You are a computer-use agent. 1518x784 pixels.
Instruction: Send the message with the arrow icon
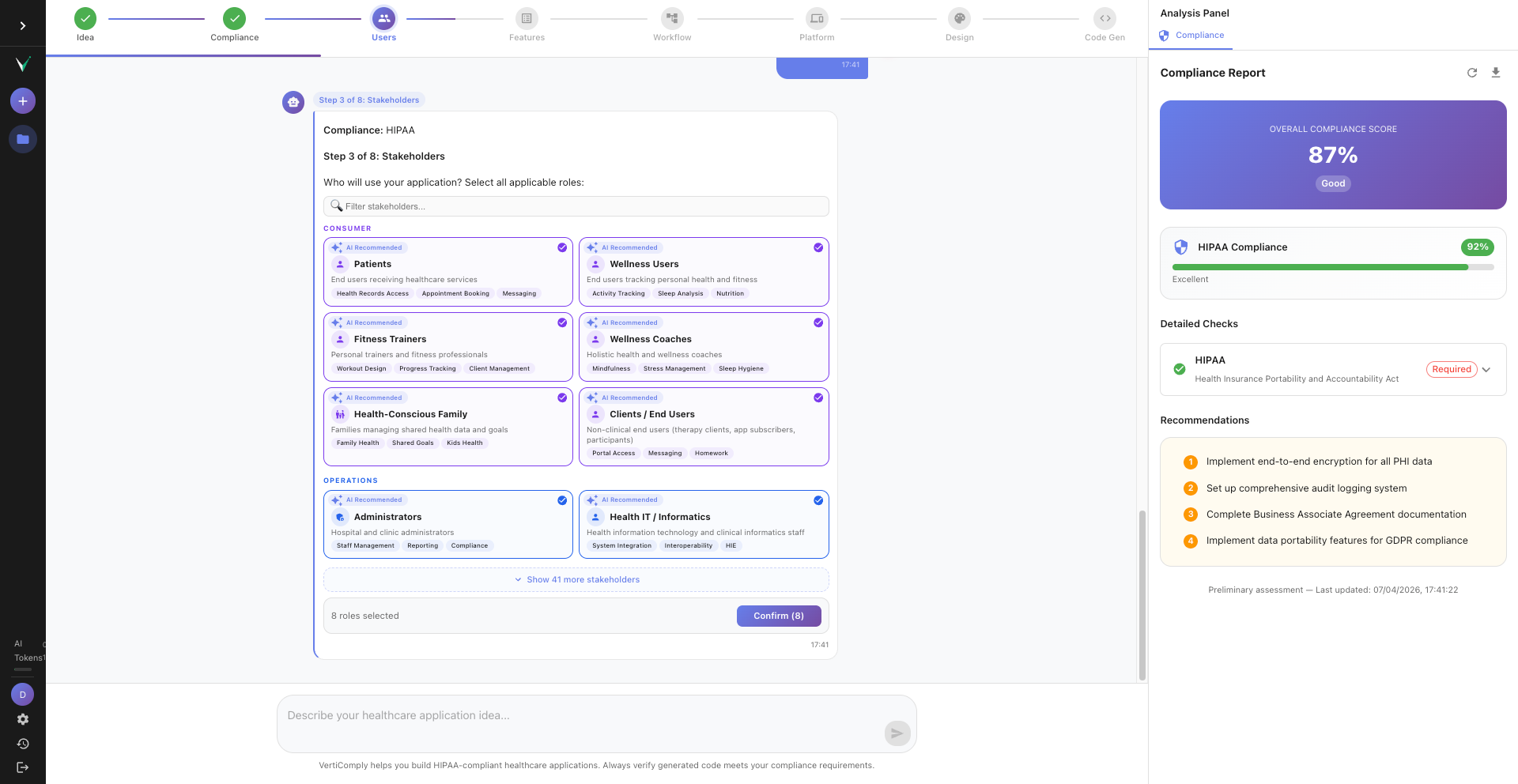click(x=897, y=733)
